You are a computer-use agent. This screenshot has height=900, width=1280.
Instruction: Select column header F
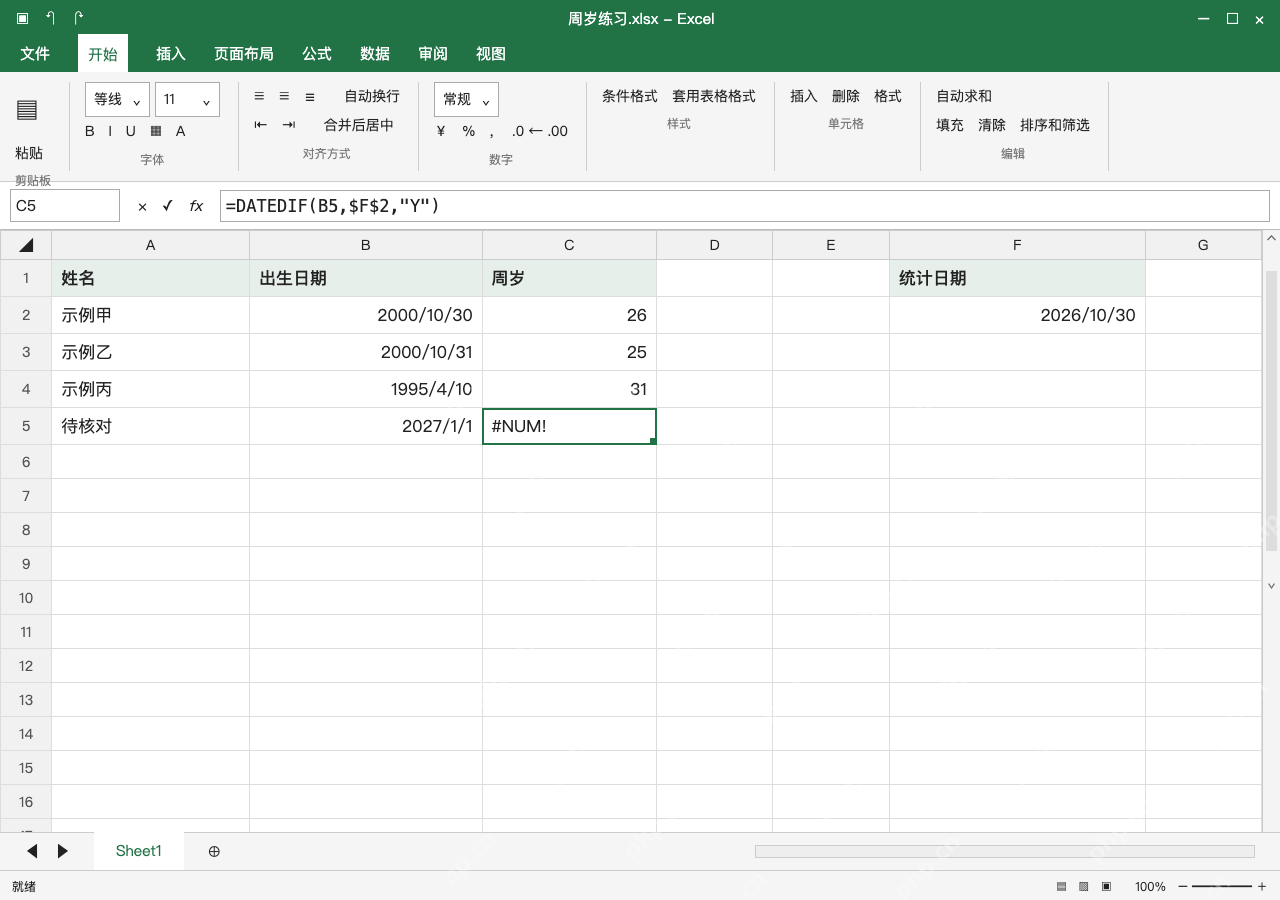point(1017,245)
